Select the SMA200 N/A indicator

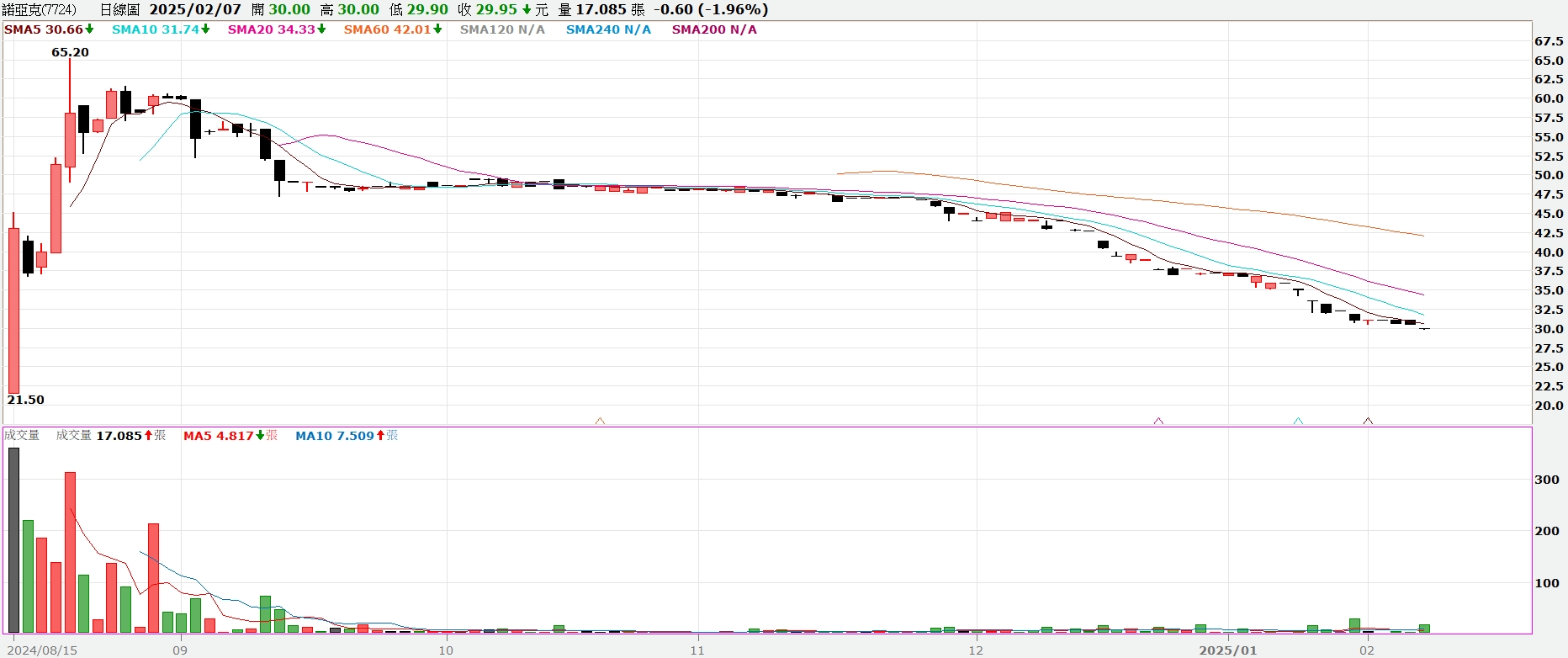pyautogui.click(x=714, y=29)
